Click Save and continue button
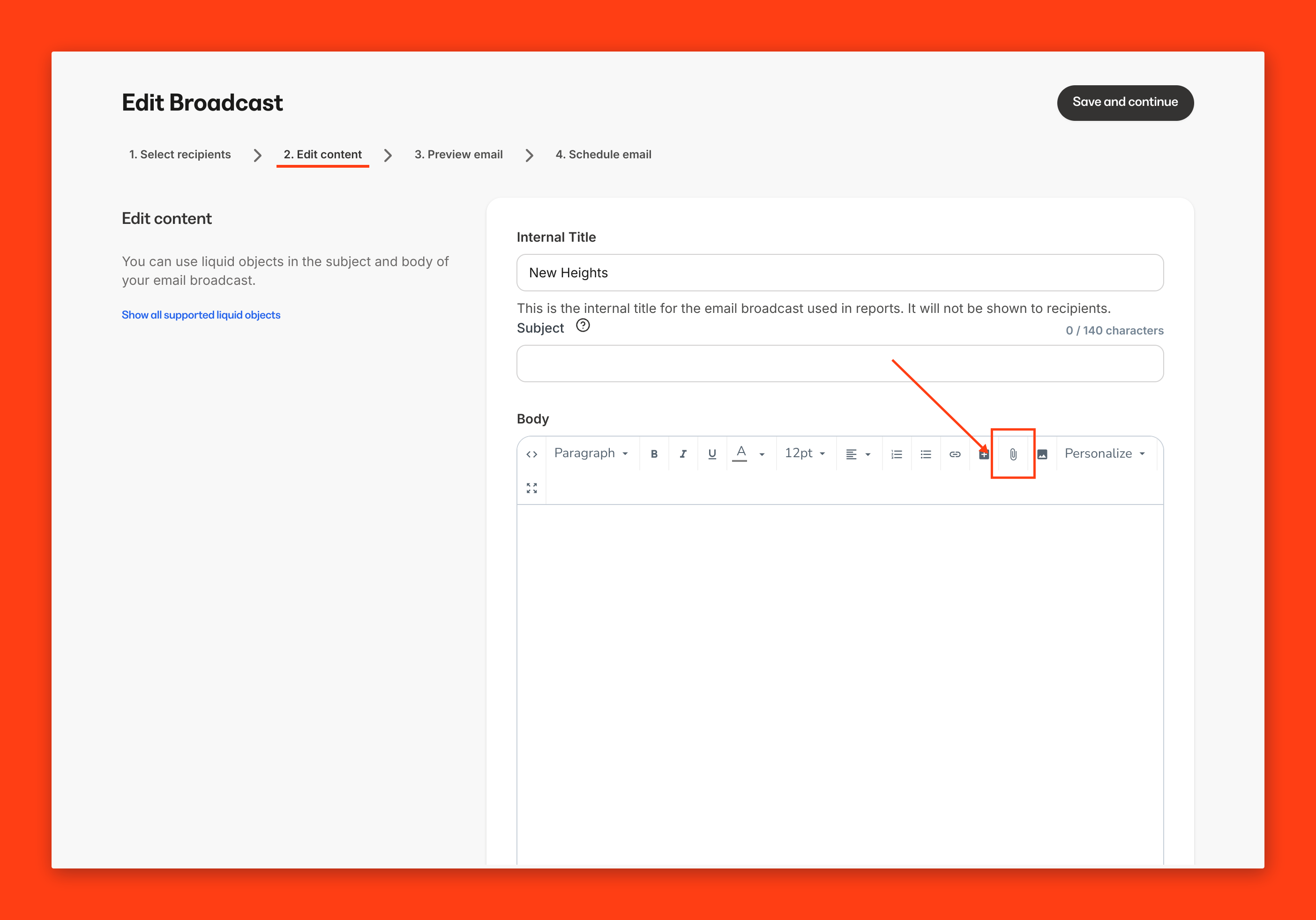1316x920 pixels. click(x=1125, y=103)
